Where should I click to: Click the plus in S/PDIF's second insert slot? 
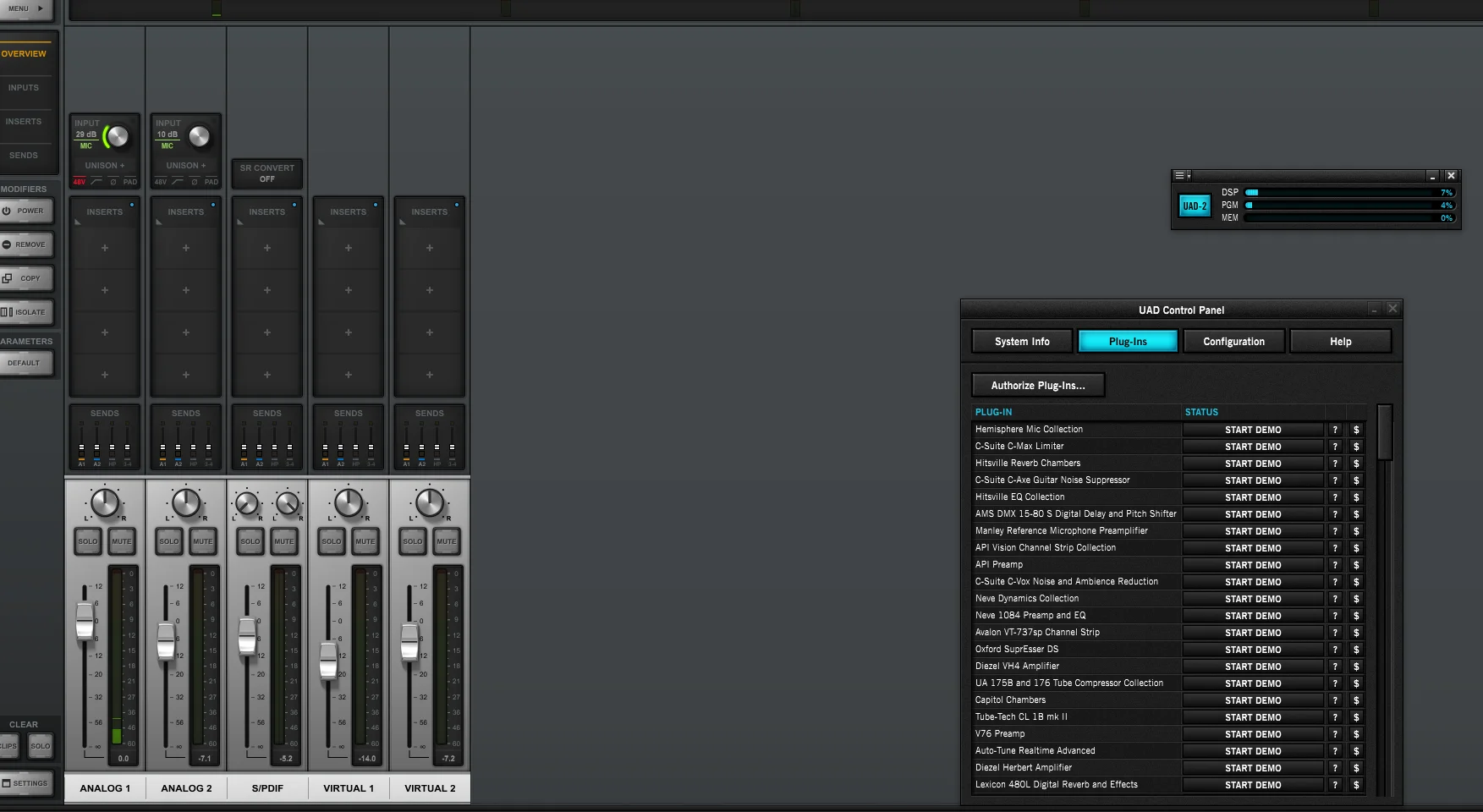267,290
